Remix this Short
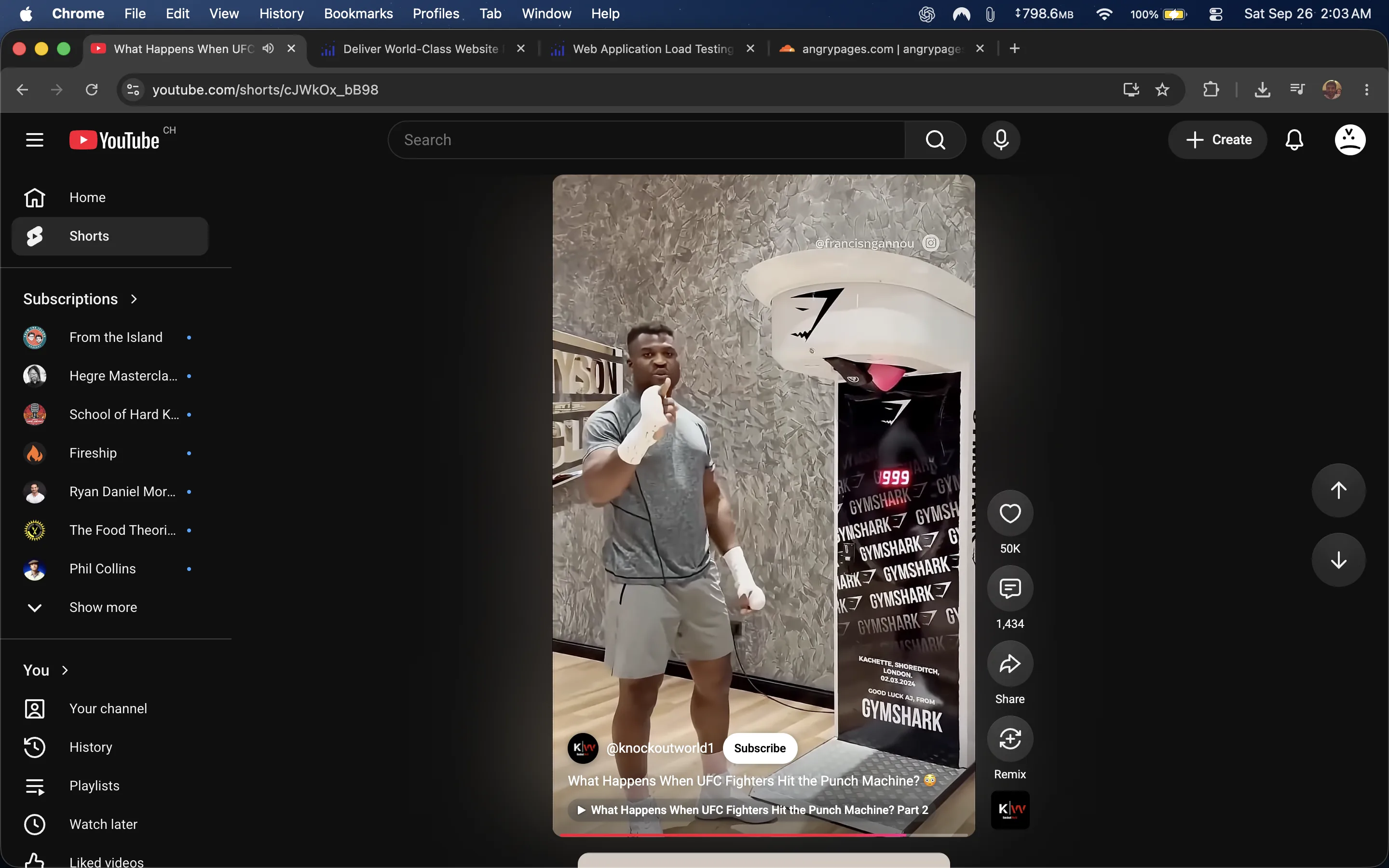Image resolution: width=1389 pixels, height=868 pixels. [1010, 739]
